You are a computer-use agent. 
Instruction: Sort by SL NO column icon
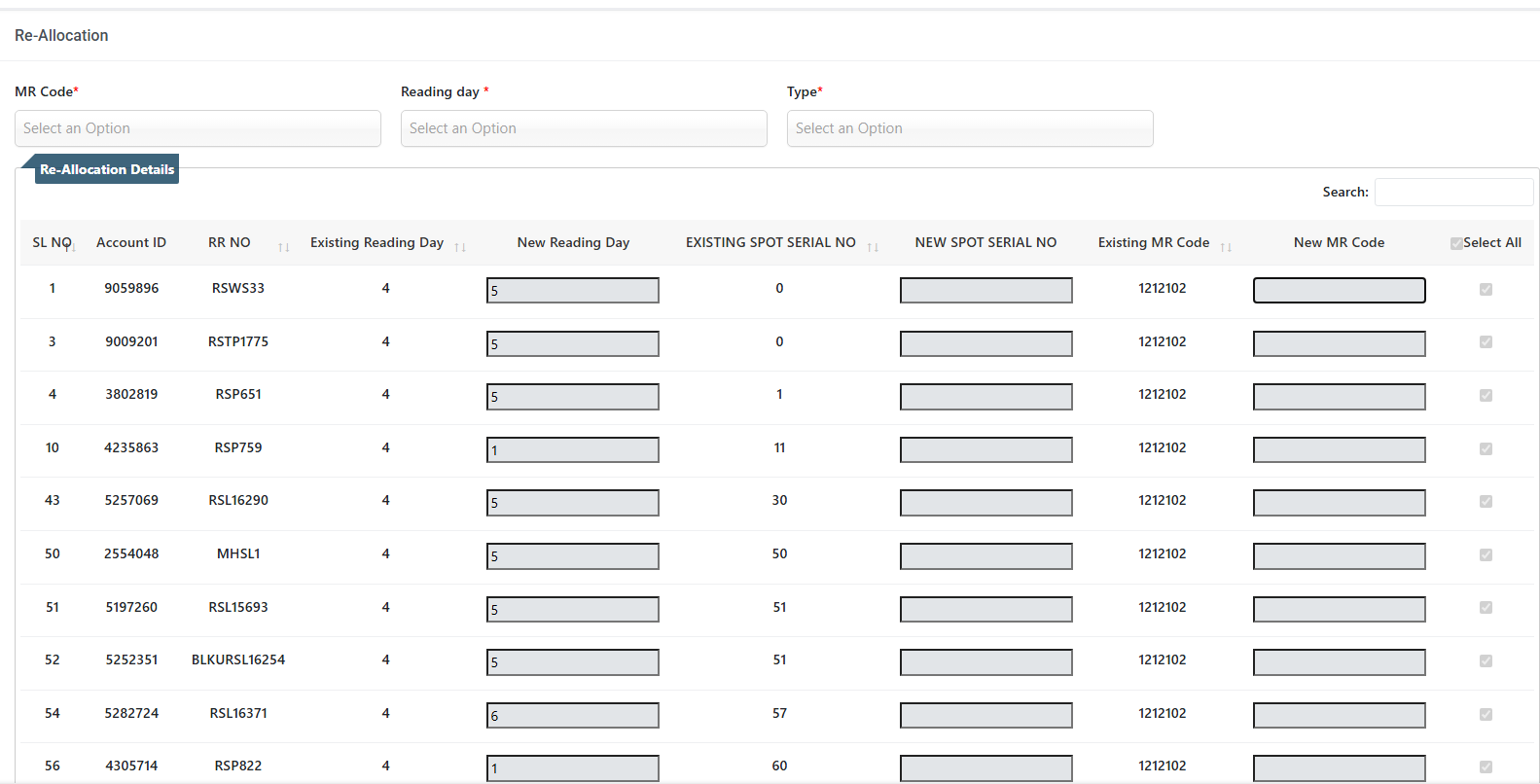[x=70, y=247]
